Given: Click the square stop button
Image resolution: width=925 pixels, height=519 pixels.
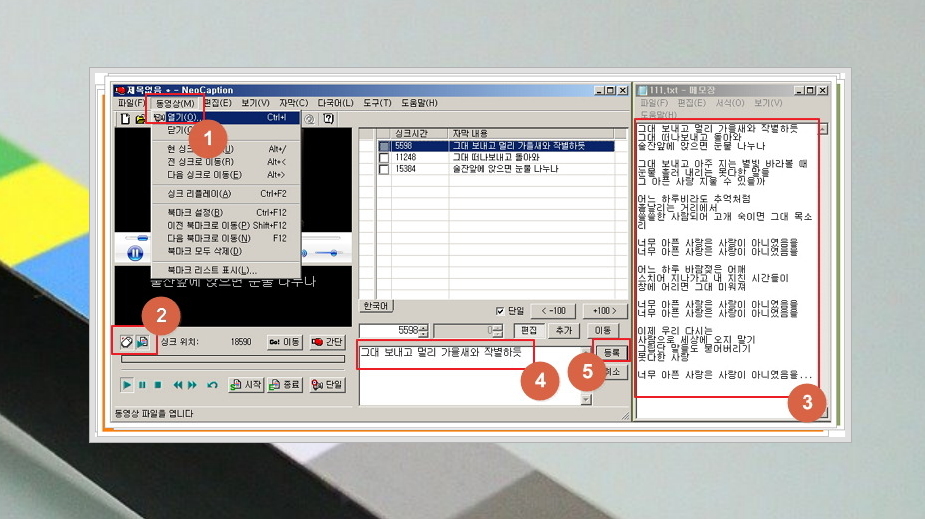Looking at the screenshot, I should click(x=158, y=385).
